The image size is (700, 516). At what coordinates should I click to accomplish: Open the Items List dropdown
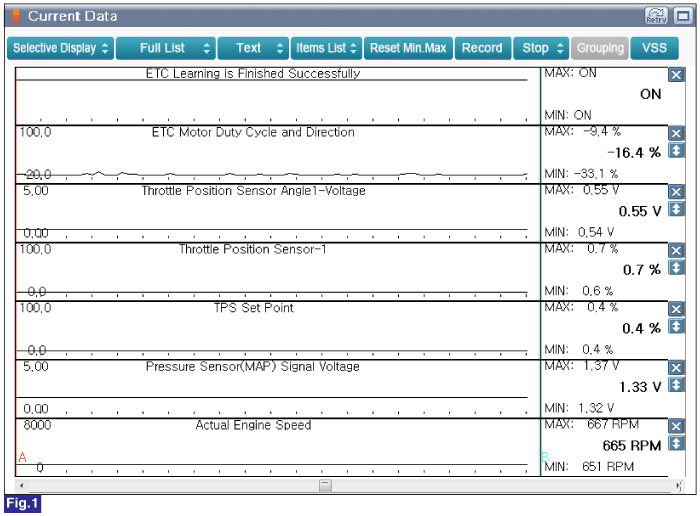tap(326, 48)
